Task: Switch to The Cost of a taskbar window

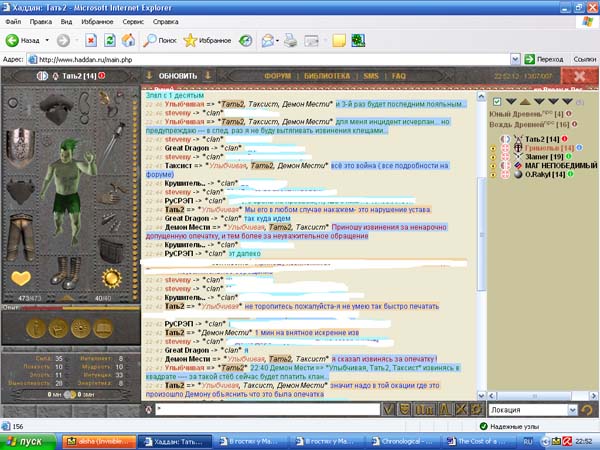Action: (478, 442)
